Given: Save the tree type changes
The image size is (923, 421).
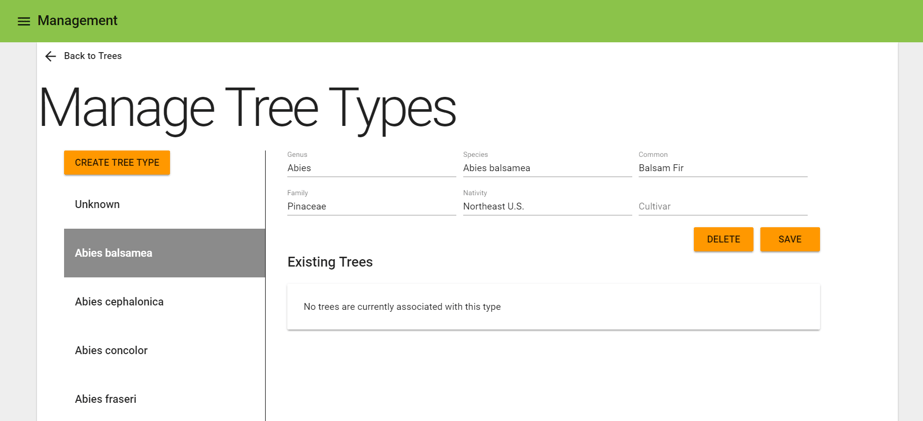Looking at the screenshot, I should tap(790, 240).
